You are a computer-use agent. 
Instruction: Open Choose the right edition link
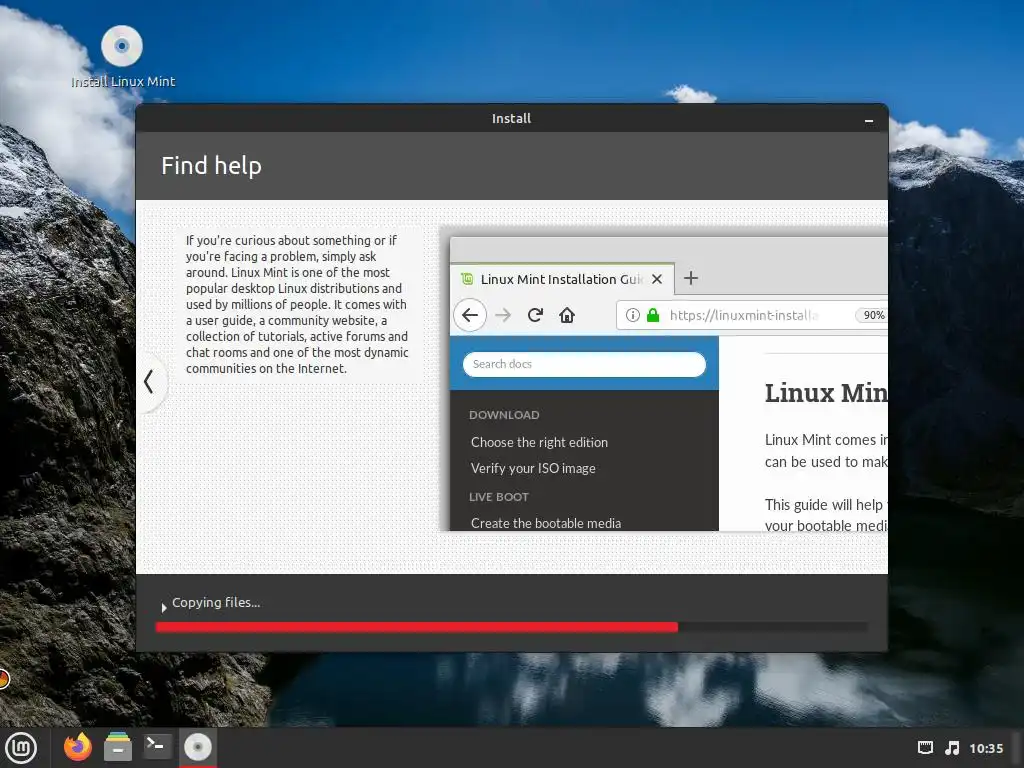pyautogui.click(x=539, y=443)
